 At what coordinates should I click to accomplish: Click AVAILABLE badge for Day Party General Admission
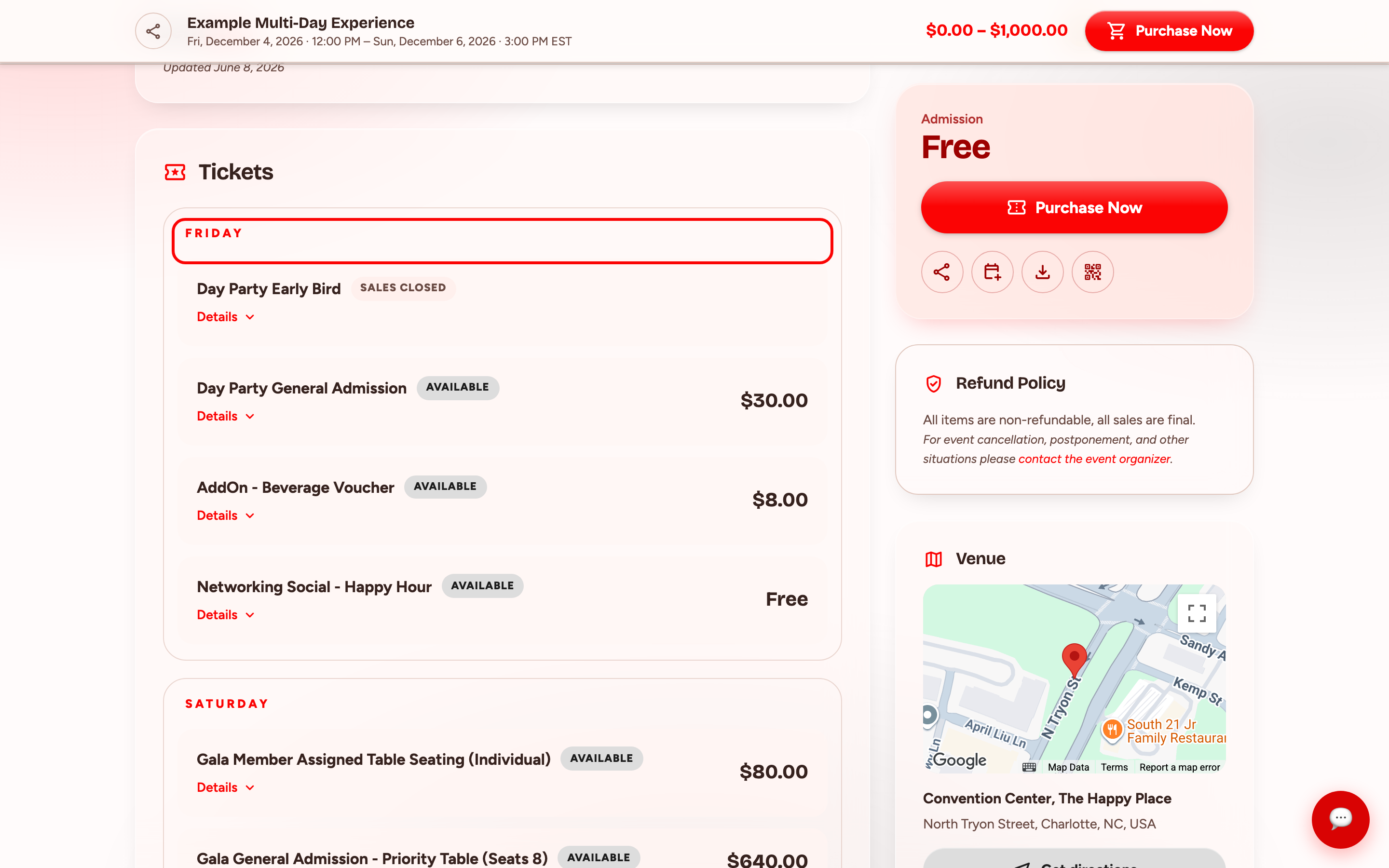(457, 388)
